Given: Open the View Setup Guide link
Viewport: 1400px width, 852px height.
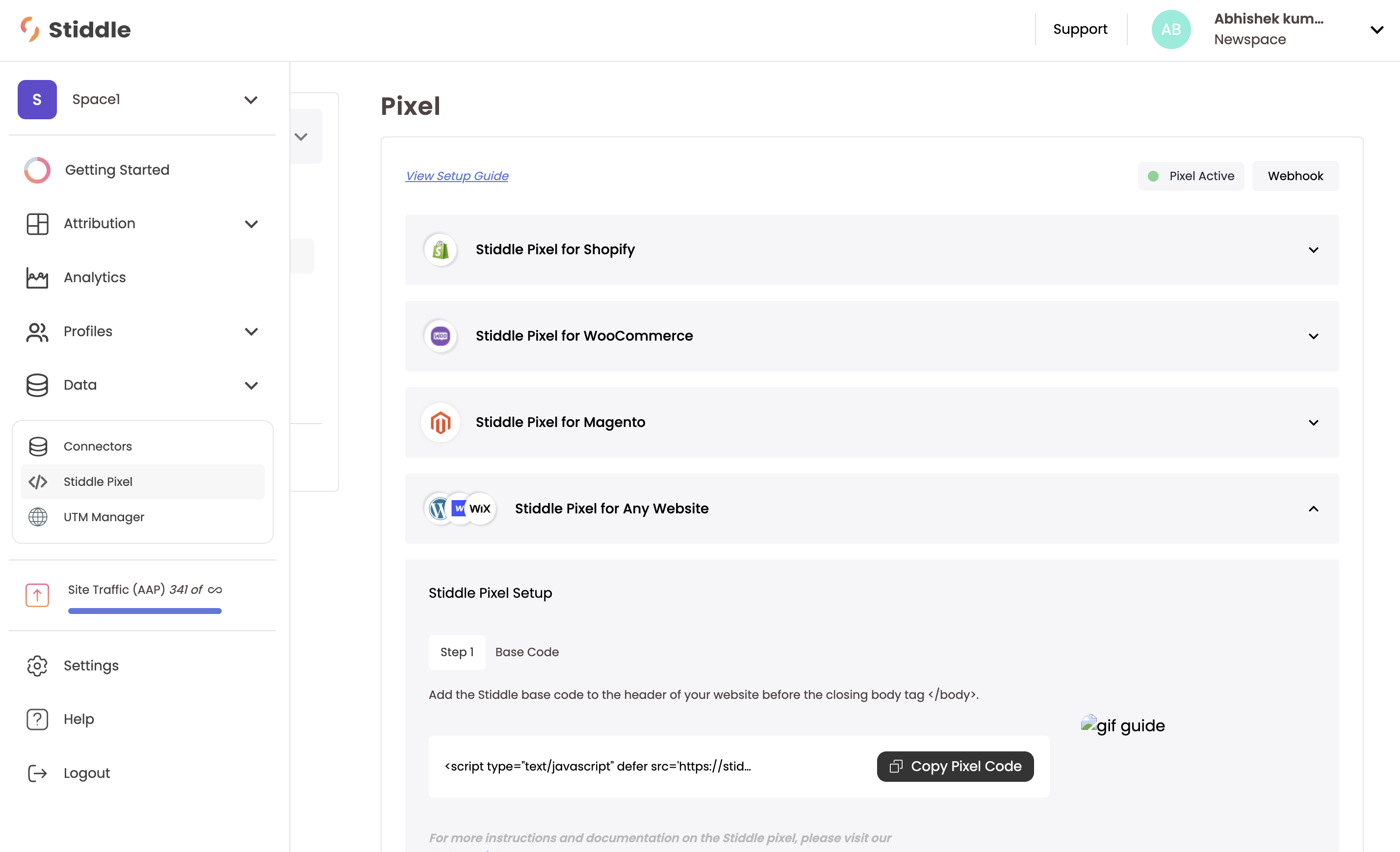Looking at the screenshot, I should point(457,176).
